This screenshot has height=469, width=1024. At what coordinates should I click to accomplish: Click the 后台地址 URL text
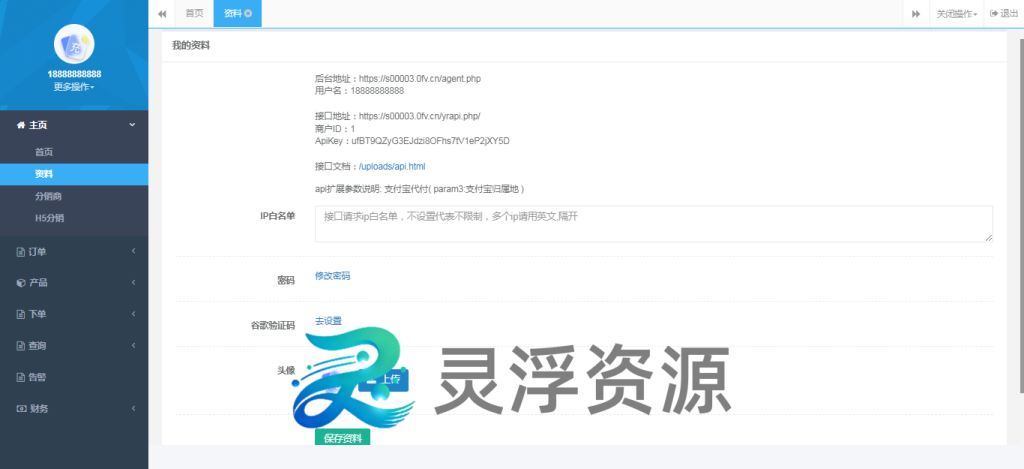click(420, 79)
